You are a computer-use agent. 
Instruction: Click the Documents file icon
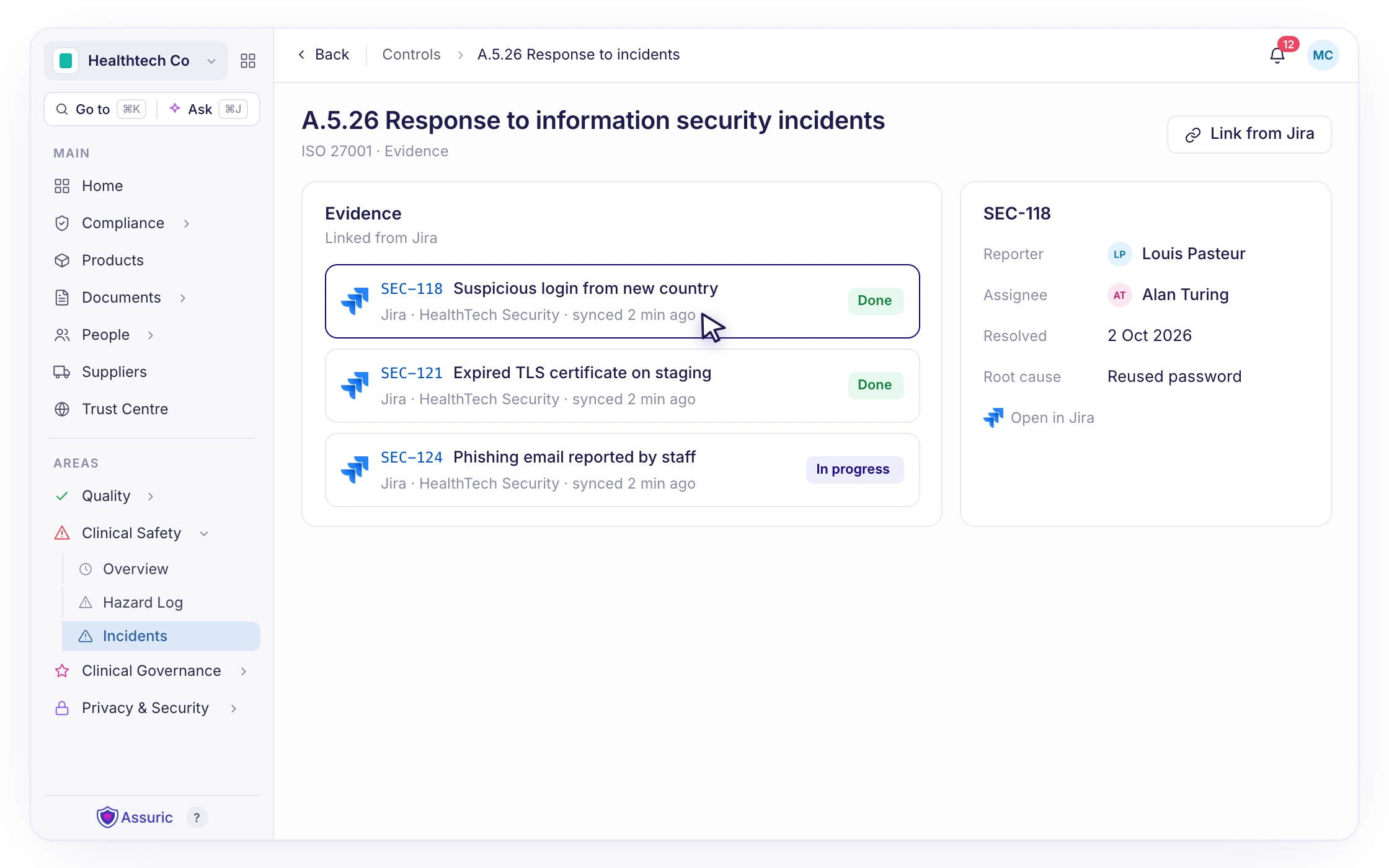coord(62,298)
